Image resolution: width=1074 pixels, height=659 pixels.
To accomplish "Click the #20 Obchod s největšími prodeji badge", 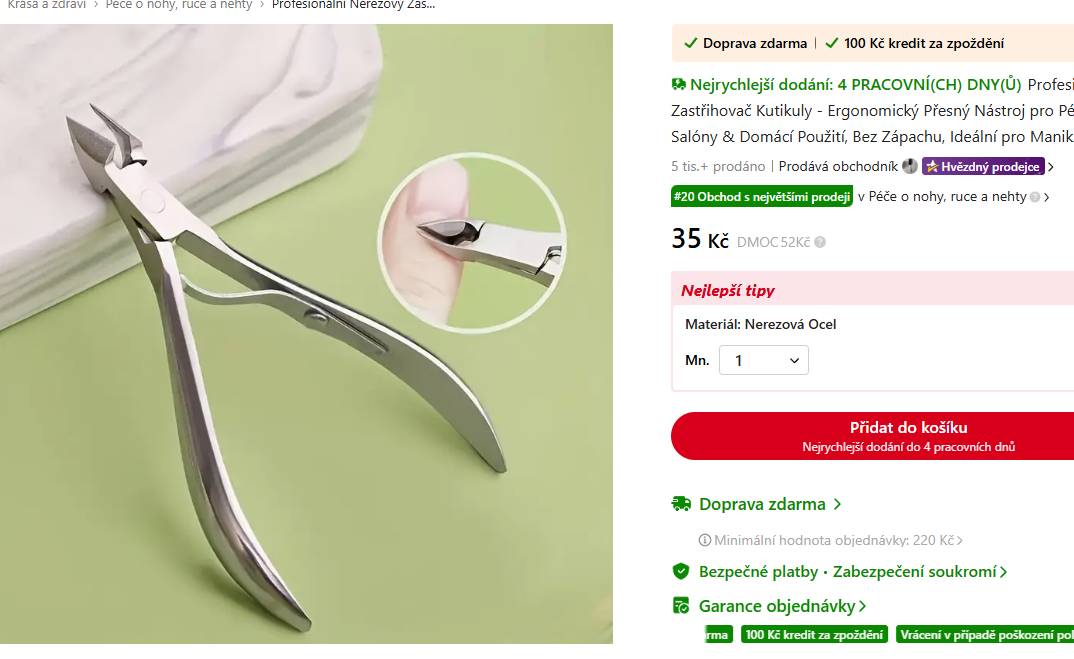I will (762, 197).
